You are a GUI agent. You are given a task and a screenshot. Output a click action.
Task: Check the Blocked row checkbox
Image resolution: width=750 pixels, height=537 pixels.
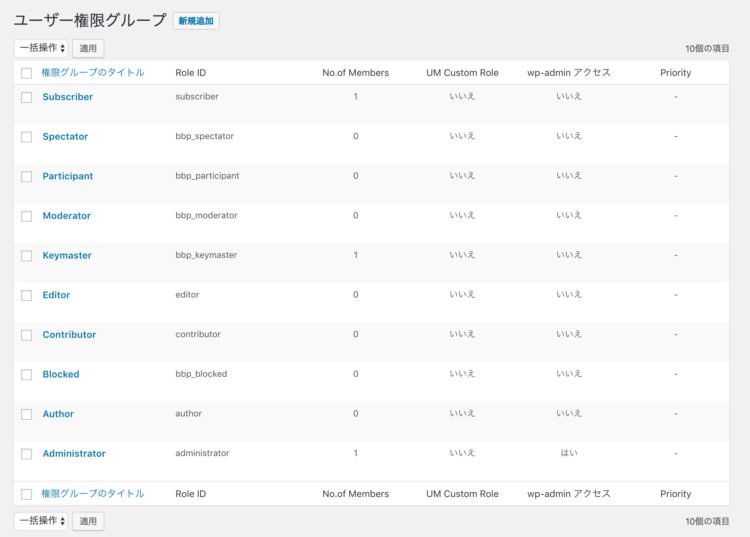pos(27,375)
